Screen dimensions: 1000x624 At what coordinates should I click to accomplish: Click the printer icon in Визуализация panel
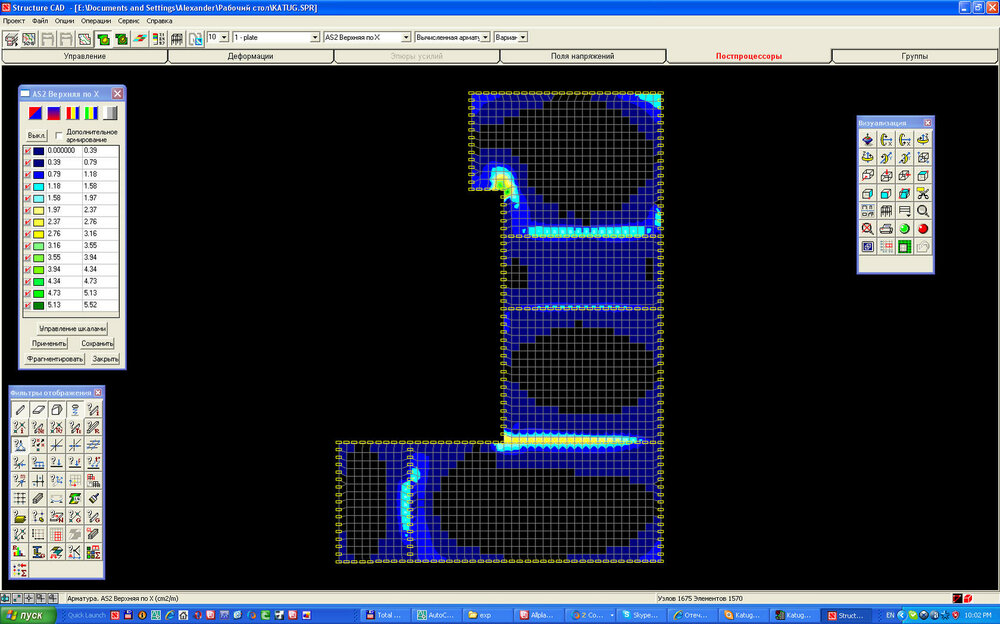click(885, 229)
